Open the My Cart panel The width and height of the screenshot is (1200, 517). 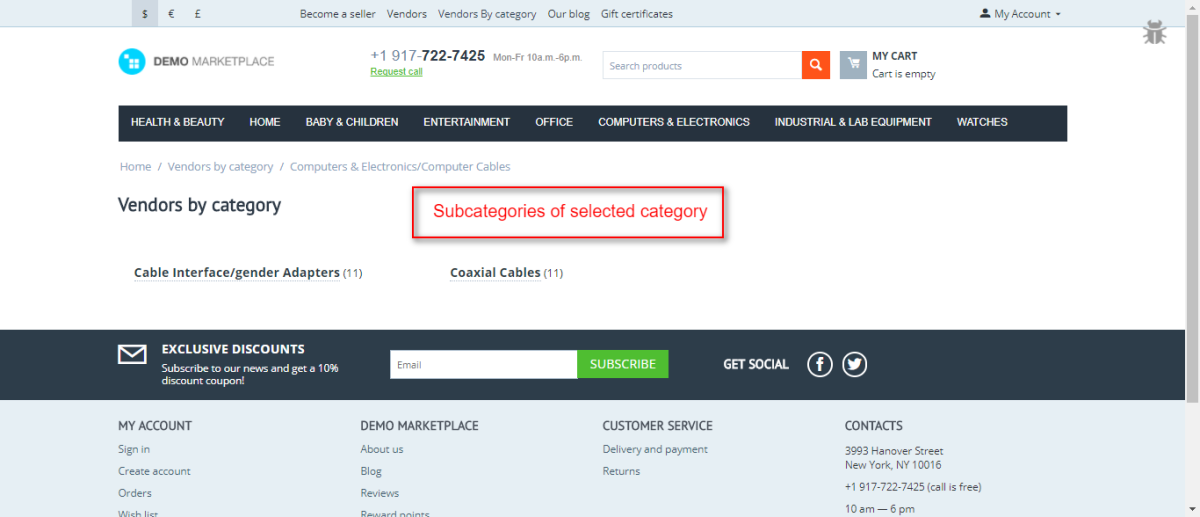click(903, 65)
